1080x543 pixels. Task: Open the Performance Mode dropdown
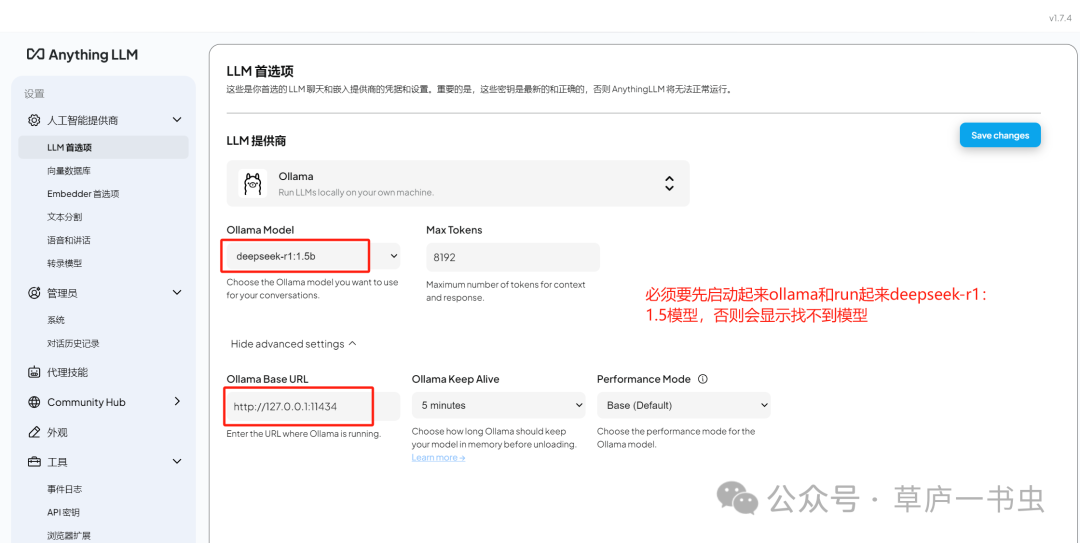[683, 405]
